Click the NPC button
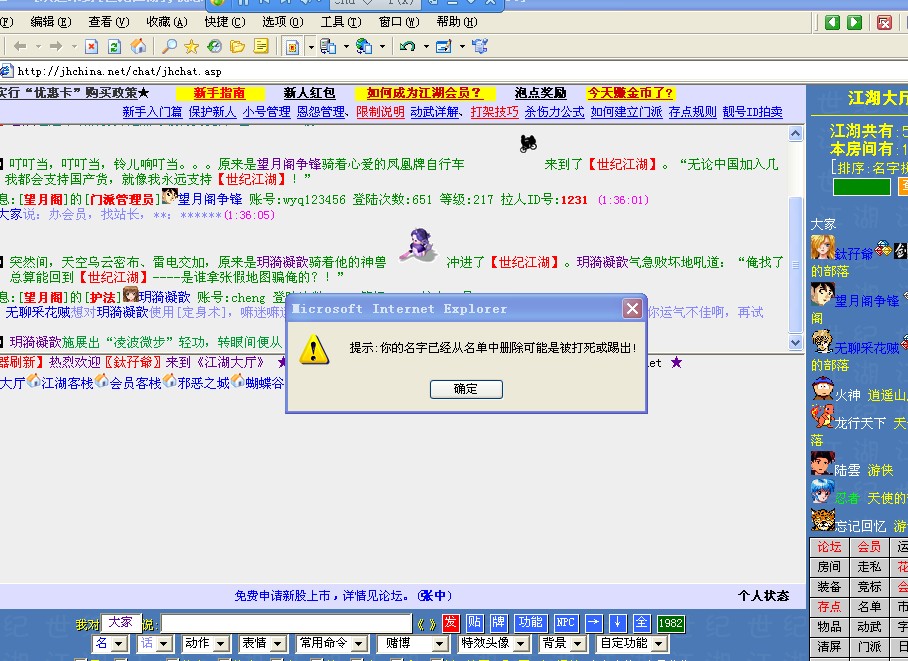This screenshot has width=908, height=661. 565,623
